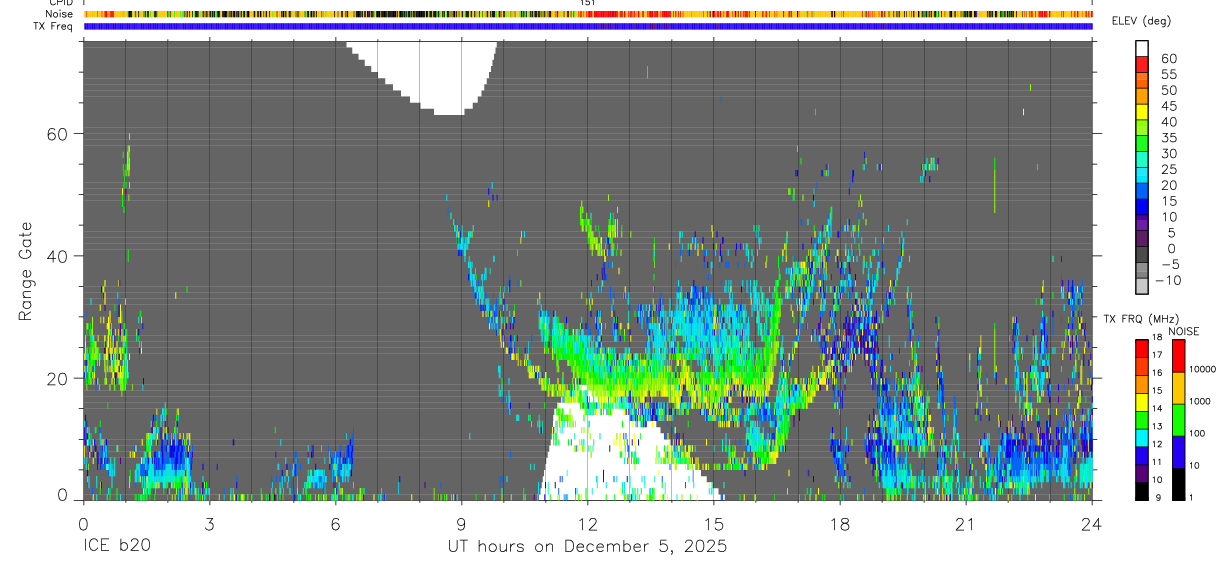This screenshot has width=1228, height=567.
Task: Click the red swatch in the ELEV color bar
Action: click(x=1142, y=64)
